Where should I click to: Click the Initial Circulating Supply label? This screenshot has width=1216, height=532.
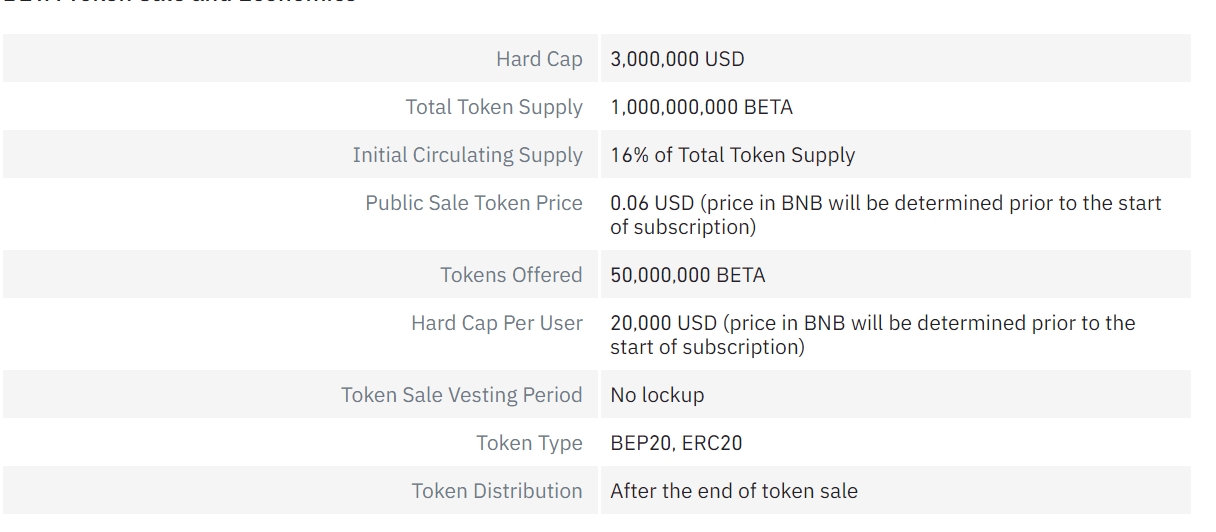pos(467,155)
